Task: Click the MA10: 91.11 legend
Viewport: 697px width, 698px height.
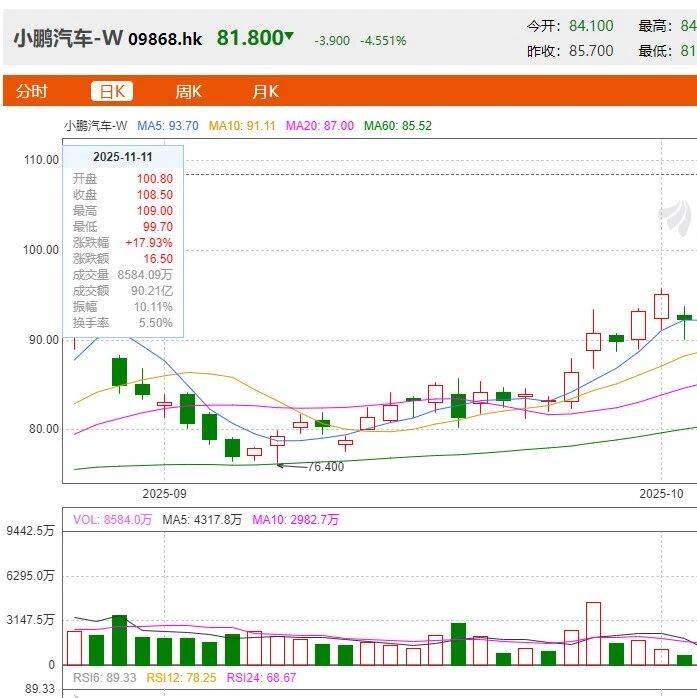Action: coord(242,126)
